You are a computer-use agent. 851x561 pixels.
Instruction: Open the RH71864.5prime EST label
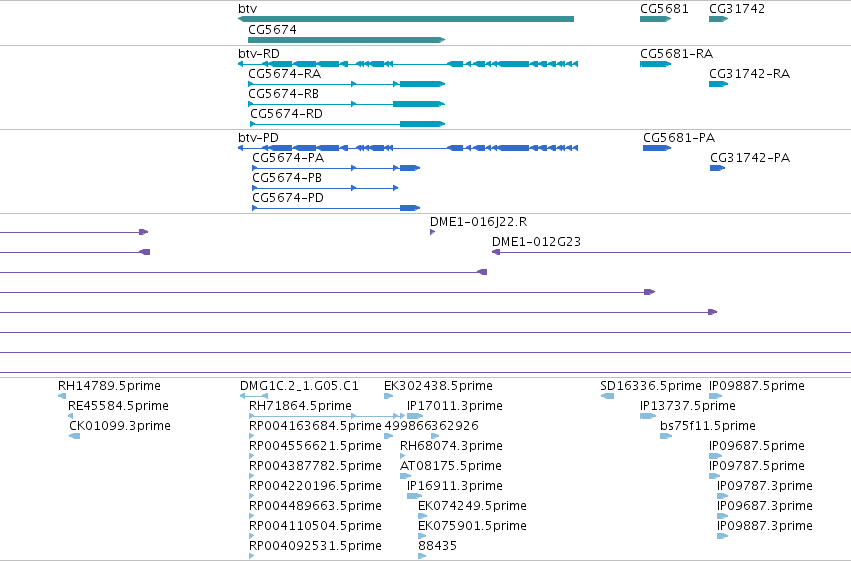coord(300,406)
